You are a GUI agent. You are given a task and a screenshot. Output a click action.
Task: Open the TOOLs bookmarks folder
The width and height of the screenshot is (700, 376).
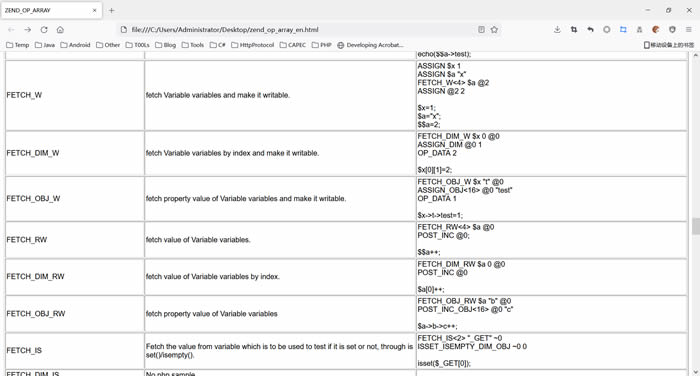click(138, 45)
